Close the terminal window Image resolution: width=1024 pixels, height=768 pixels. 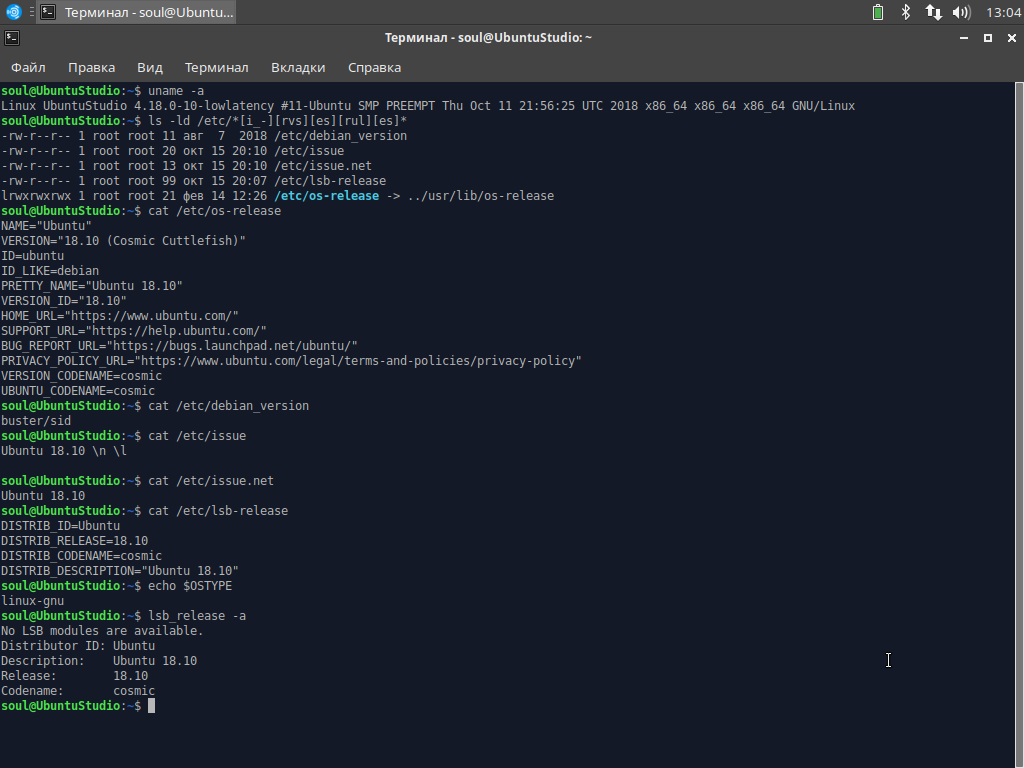pyautogui.click(x=1012, y=38)
